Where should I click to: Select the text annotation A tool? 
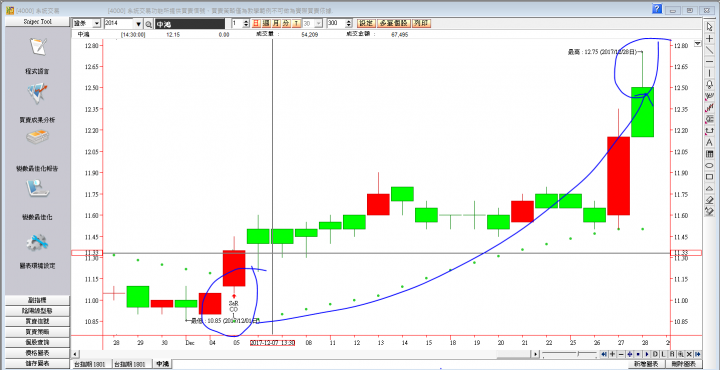[x=709, y=142]
